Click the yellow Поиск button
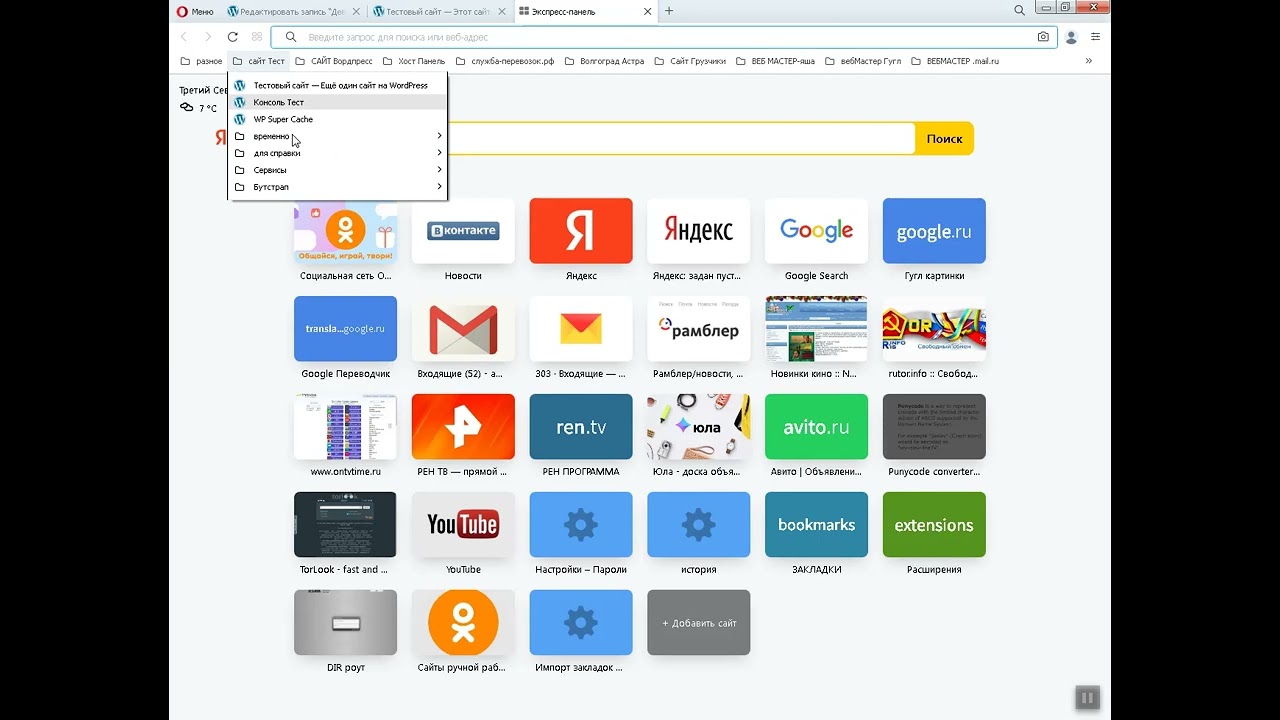Viewport: 1280px width, 720px height. [944, 139]
